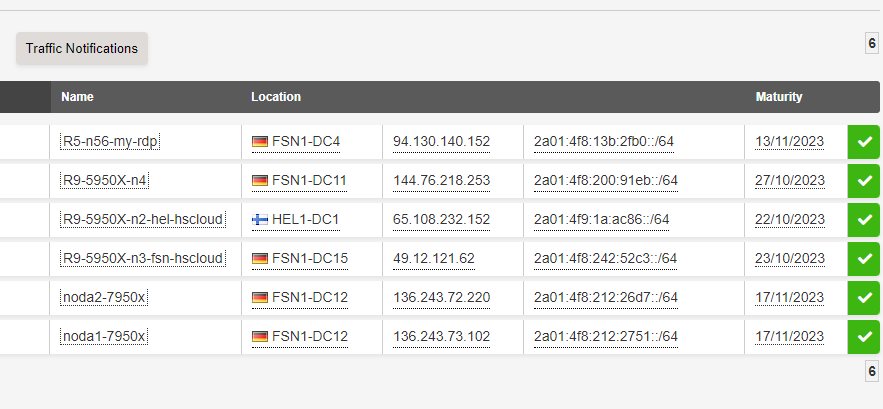Open server noda1-7950x
Viewport: 883px width, 409px height.
(x=105, y=337)
